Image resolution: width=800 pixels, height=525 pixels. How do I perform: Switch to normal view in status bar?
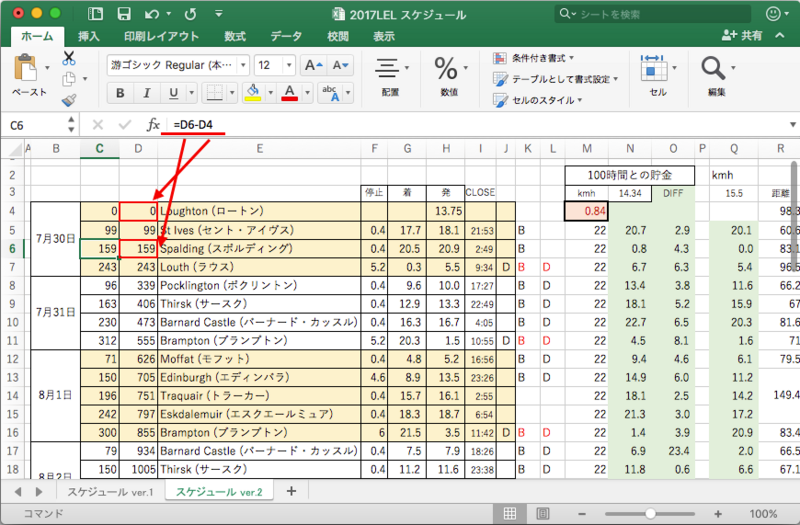click(x=510, y=514)
